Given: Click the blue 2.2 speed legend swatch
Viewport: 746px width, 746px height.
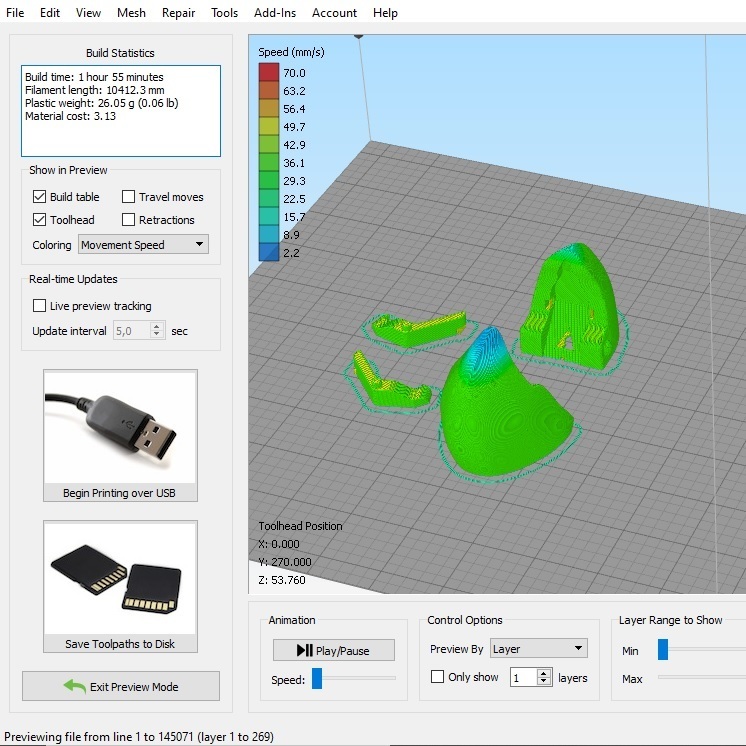Looking at the screenshot, I should click(269, 252).
